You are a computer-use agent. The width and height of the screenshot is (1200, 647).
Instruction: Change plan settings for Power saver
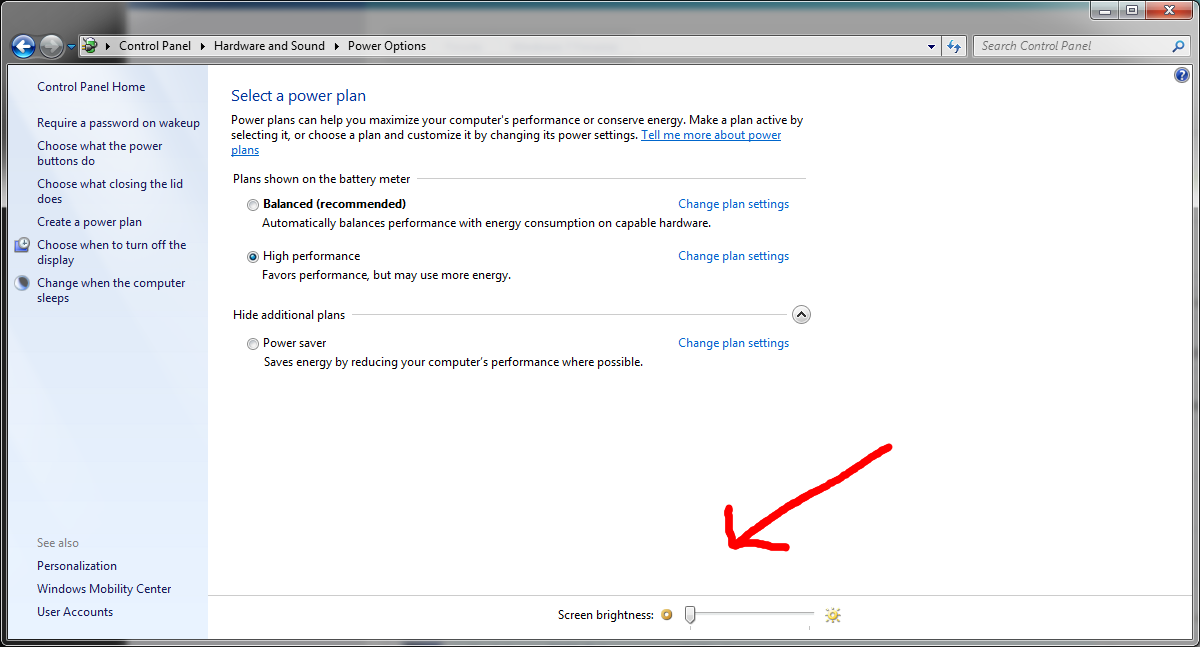point(733,343)
